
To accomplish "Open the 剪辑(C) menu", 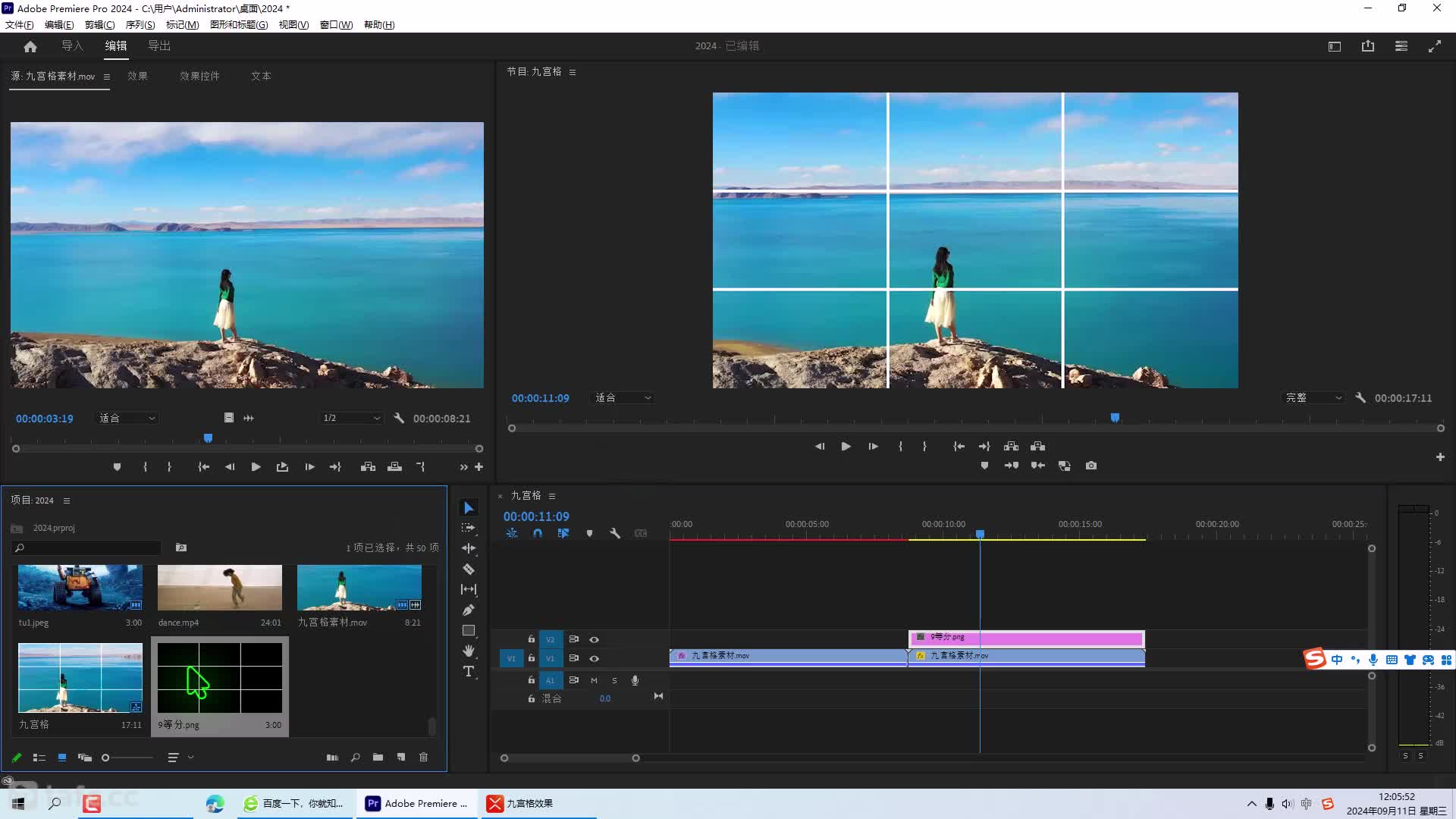I will (99, 24).
